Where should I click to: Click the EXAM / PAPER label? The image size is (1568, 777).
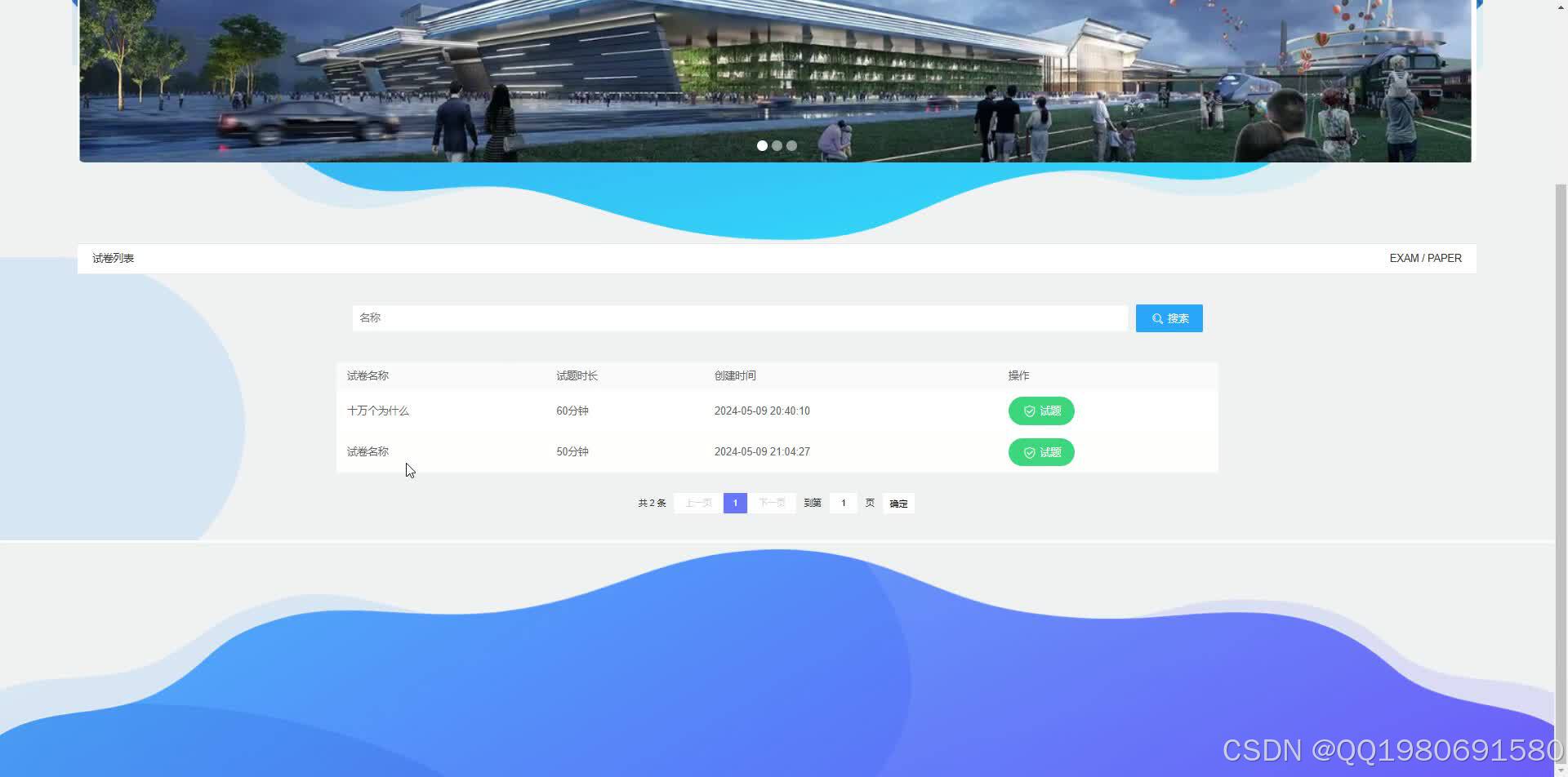(1425, 258)
